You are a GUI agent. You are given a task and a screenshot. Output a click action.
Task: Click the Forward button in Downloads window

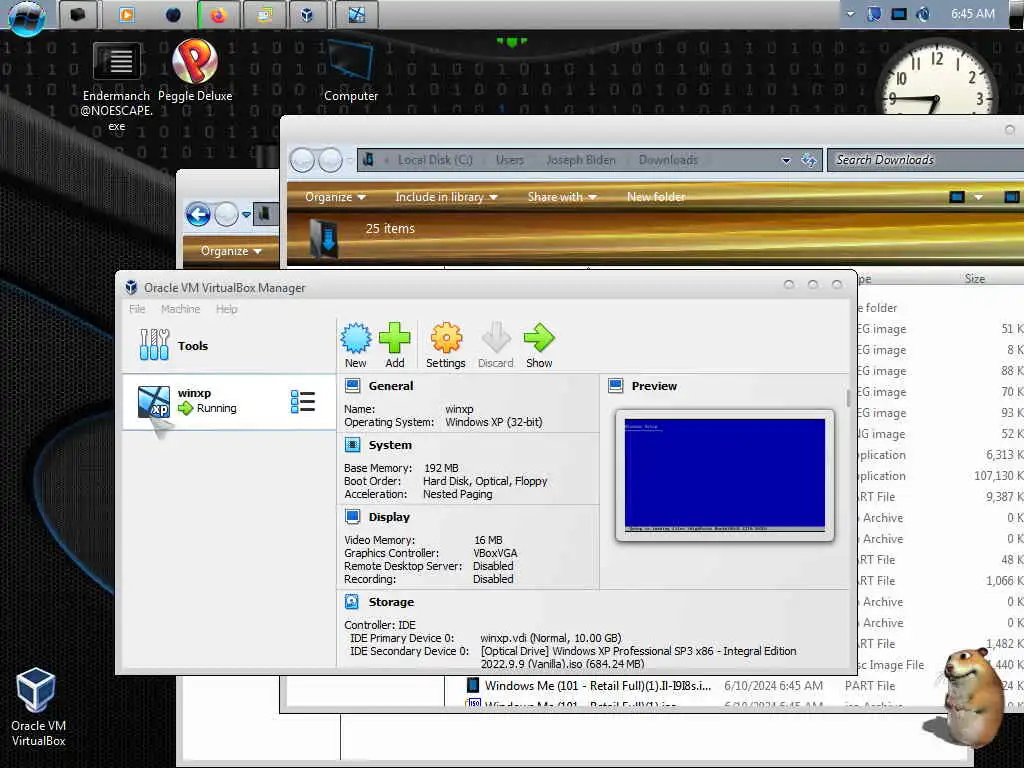[x=330, y=160]
